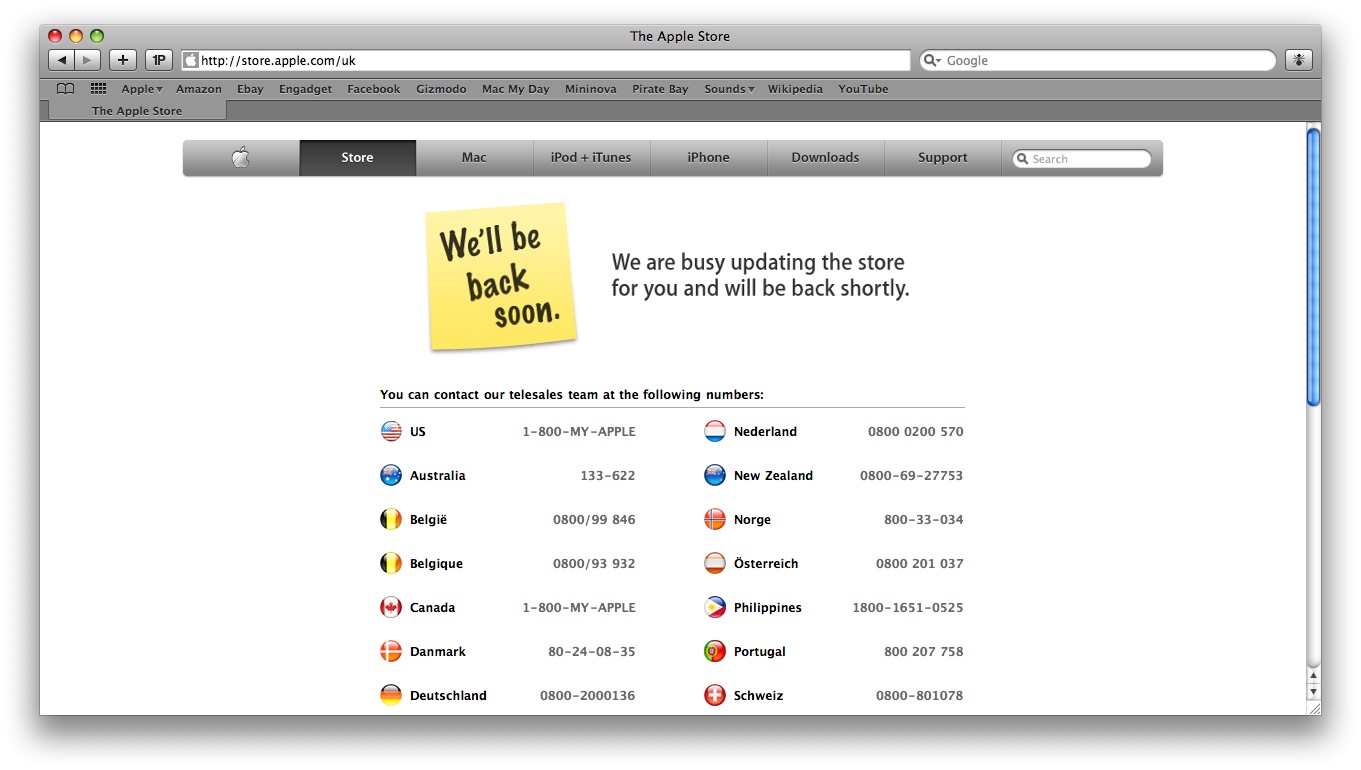
Task: Open the Support navigation tab
Action: pyautogui.click(x=942, y=157)
